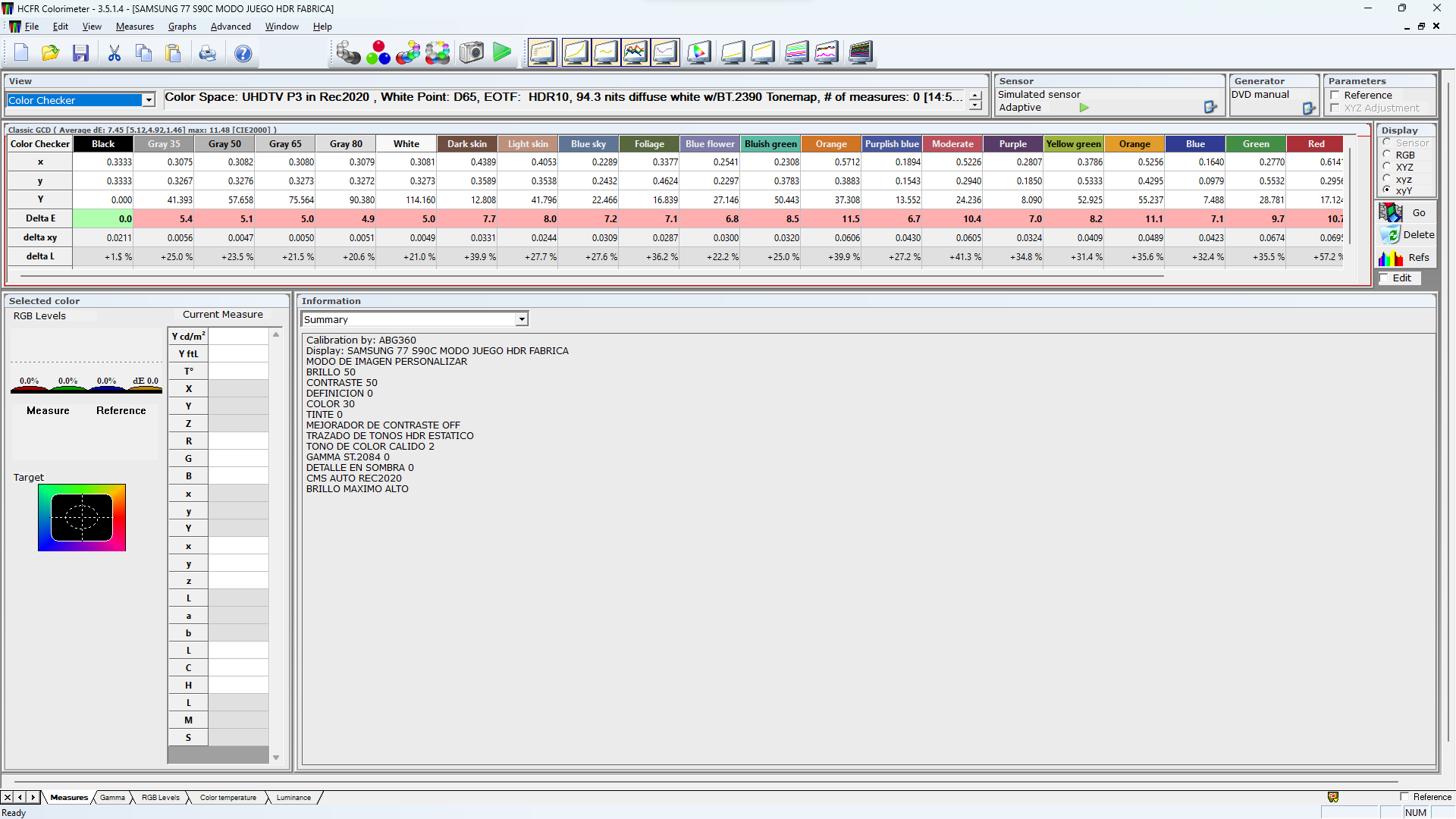Open About with the blue question mark icon
This screenshot has height=819, width=1456.
coord(243,53)
